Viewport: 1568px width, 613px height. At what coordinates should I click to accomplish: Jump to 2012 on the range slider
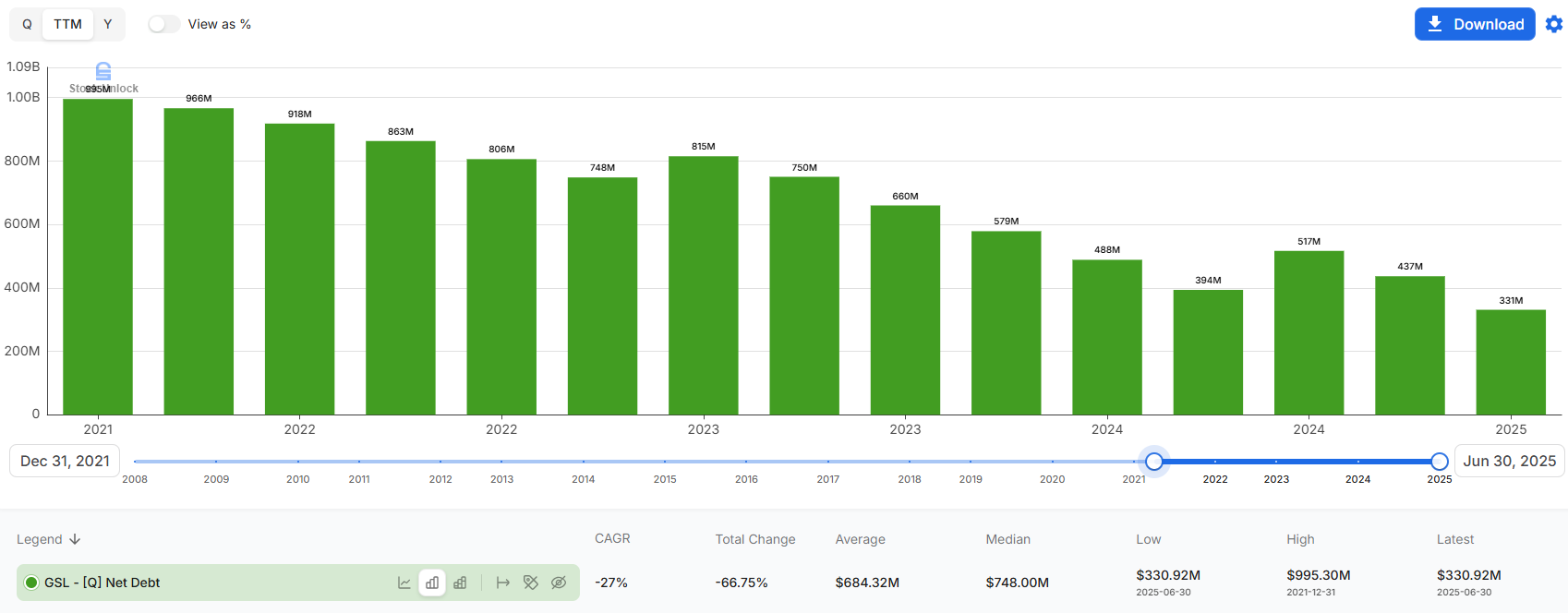point(440,479)
